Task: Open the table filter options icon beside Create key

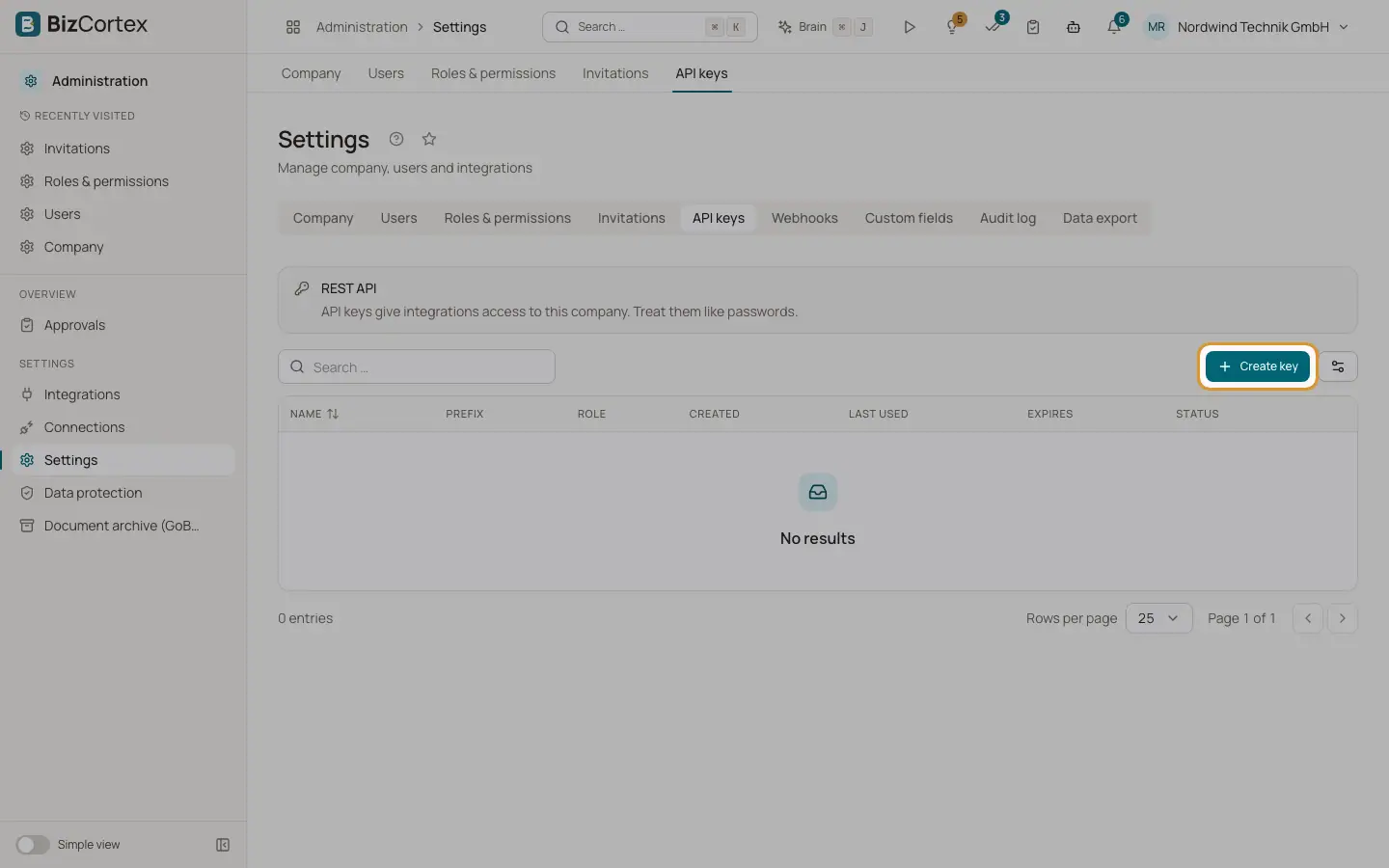Action: pos(1338,366)
